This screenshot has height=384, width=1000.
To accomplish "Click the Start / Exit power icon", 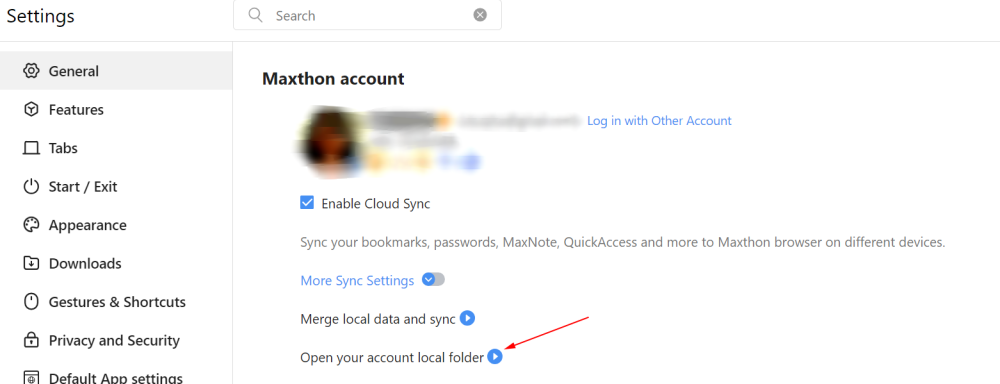I will point(31,186).
